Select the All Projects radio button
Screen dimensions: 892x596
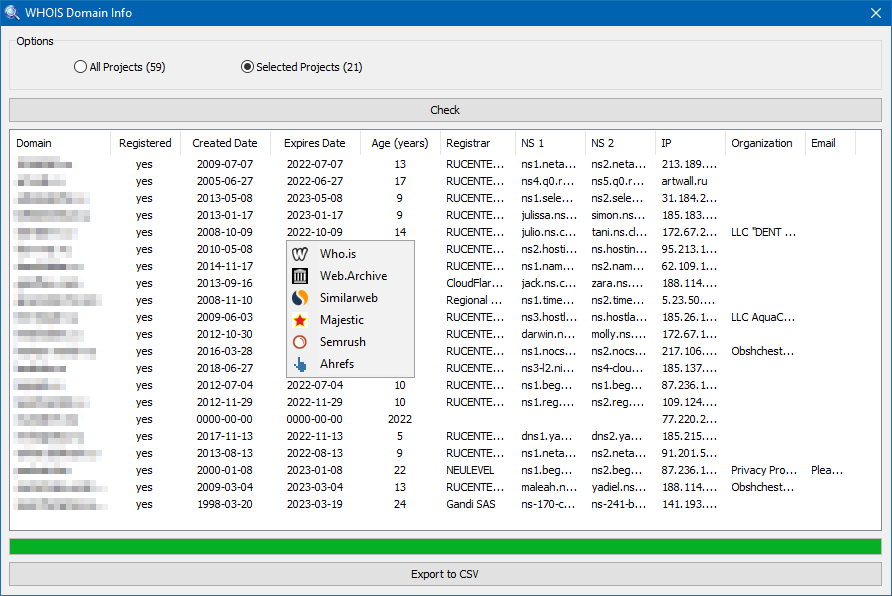[80, 66]
